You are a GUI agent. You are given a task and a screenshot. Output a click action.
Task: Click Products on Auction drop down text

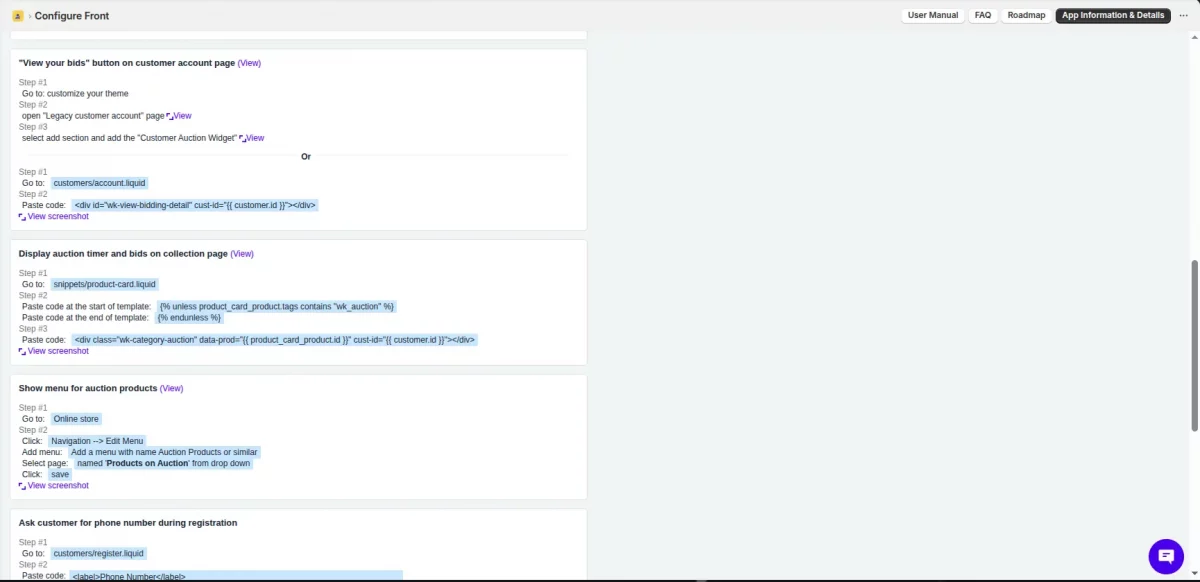coord(164,463)
